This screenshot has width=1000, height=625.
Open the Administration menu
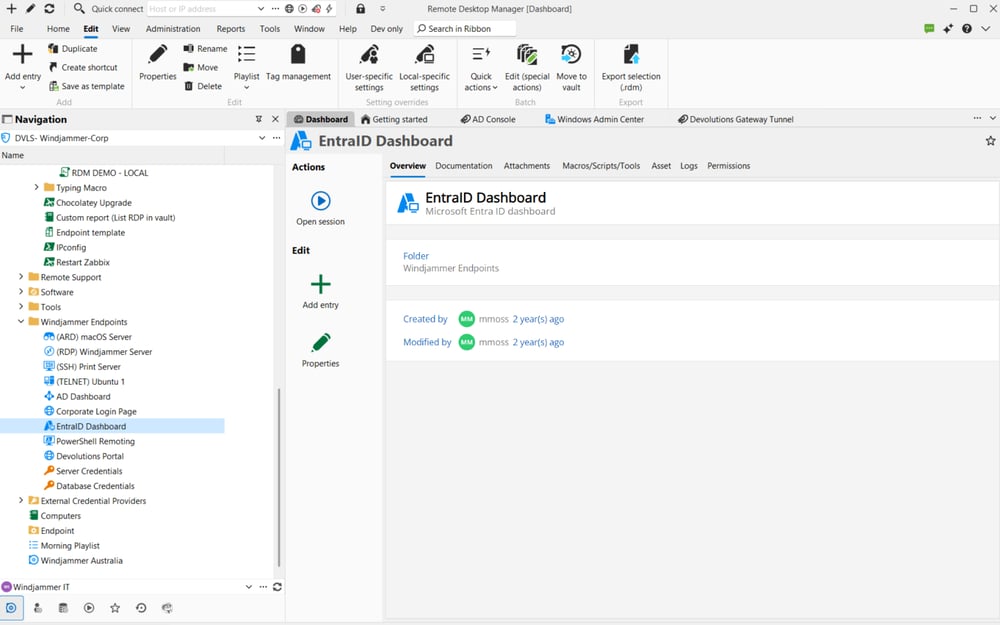173,28
